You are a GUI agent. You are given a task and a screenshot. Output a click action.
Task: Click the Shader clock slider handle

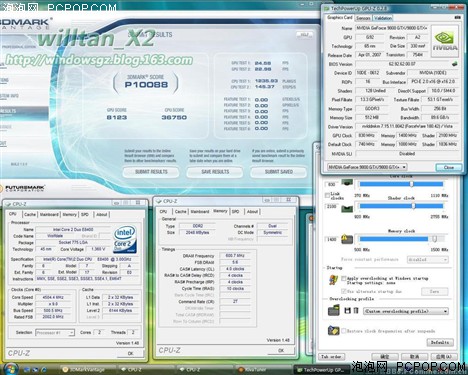point(413,206)
